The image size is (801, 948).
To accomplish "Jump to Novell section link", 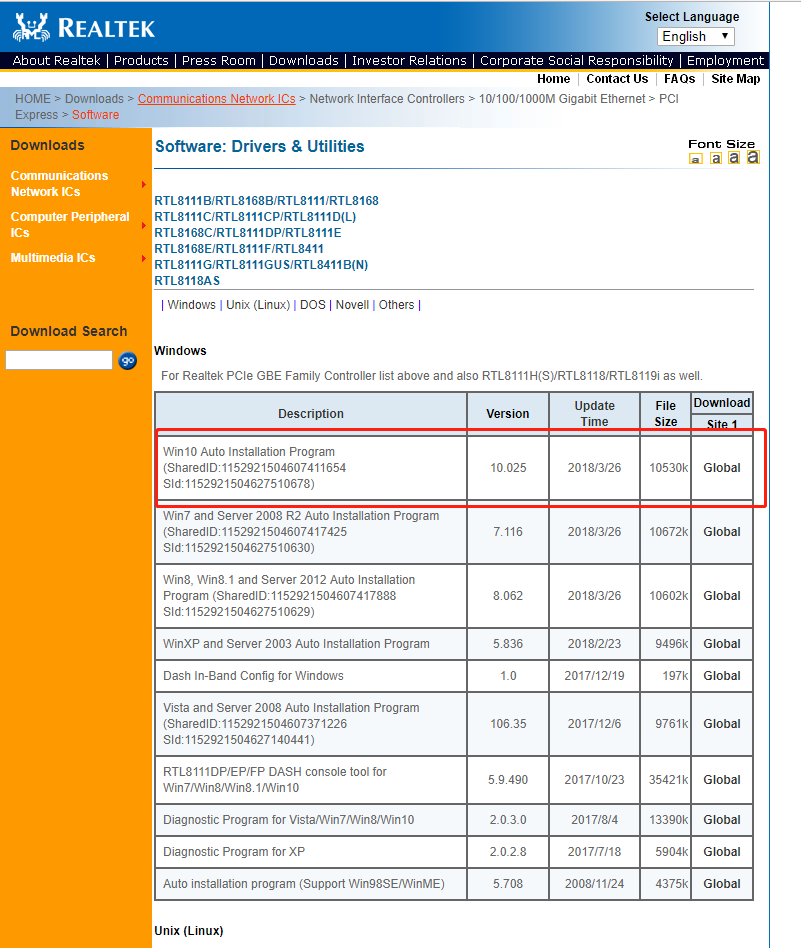I will pos(352,305).
